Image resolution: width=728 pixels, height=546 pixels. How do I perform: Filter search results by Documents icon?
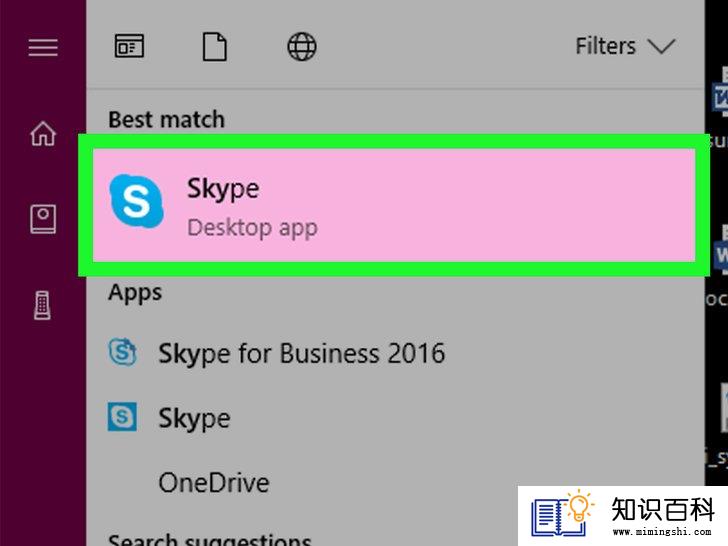215,46
